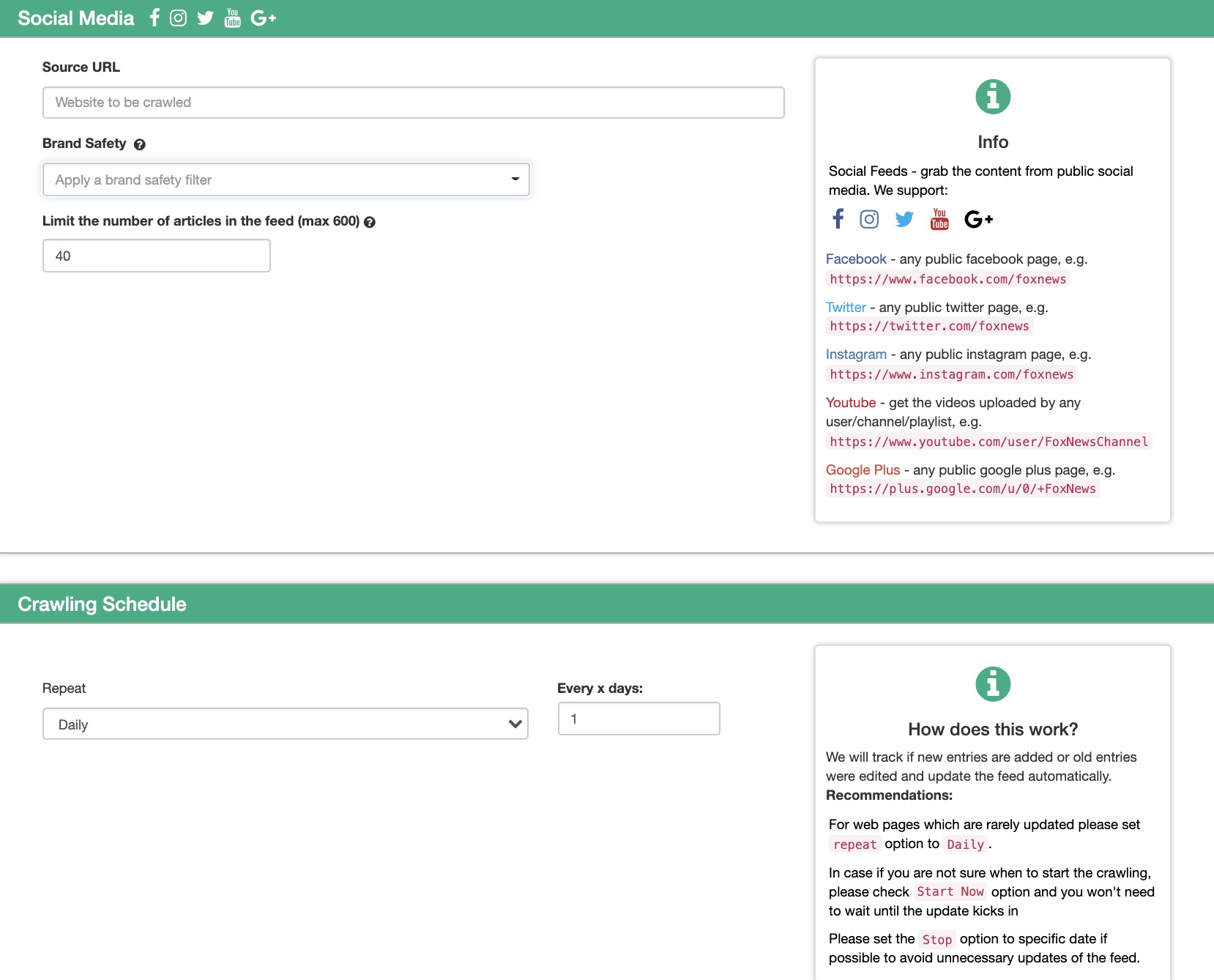
Task: Click the https://www.instagram.com/foxnews example URL
Action: click(952, 375)
